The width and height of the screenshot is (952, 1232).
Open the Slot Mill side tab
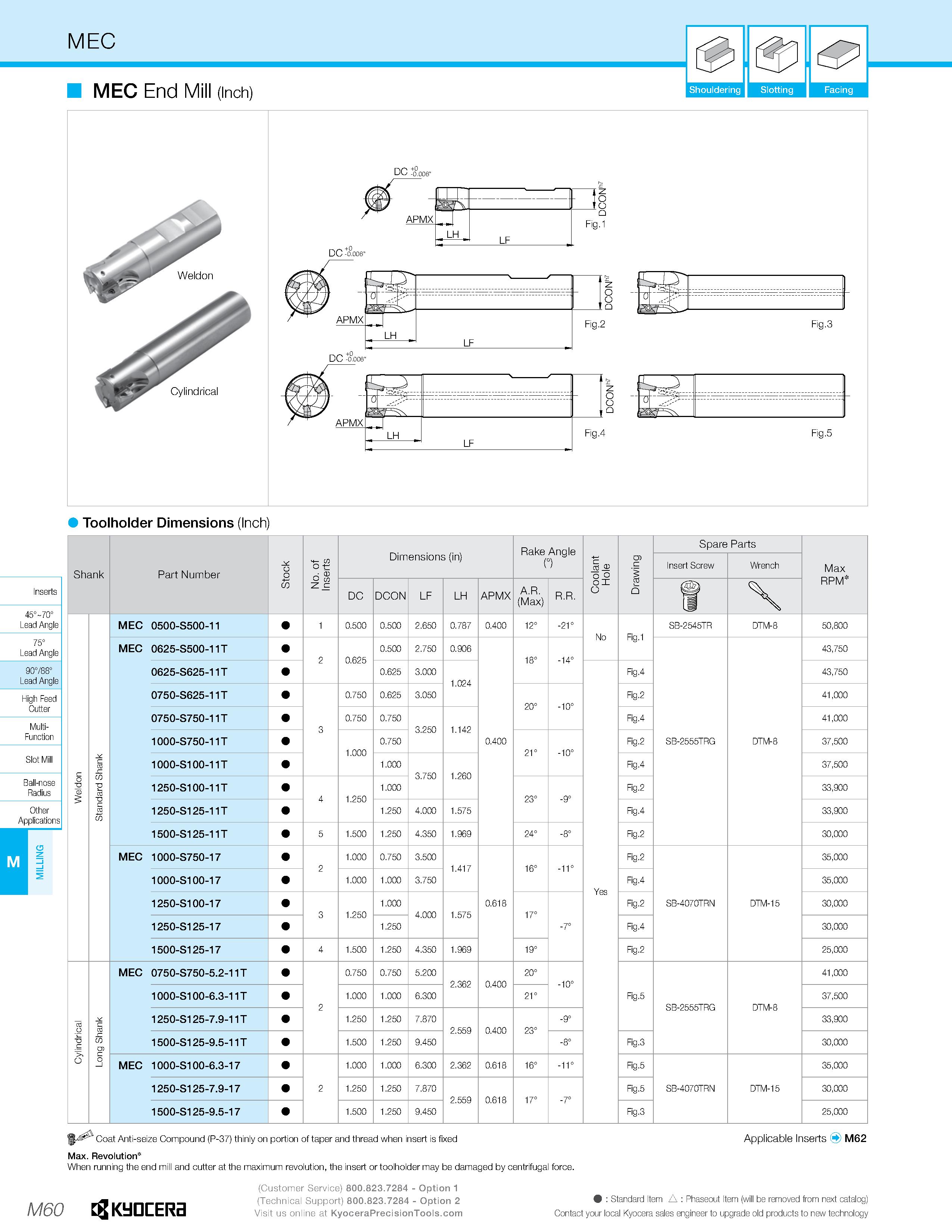(31, 759)
